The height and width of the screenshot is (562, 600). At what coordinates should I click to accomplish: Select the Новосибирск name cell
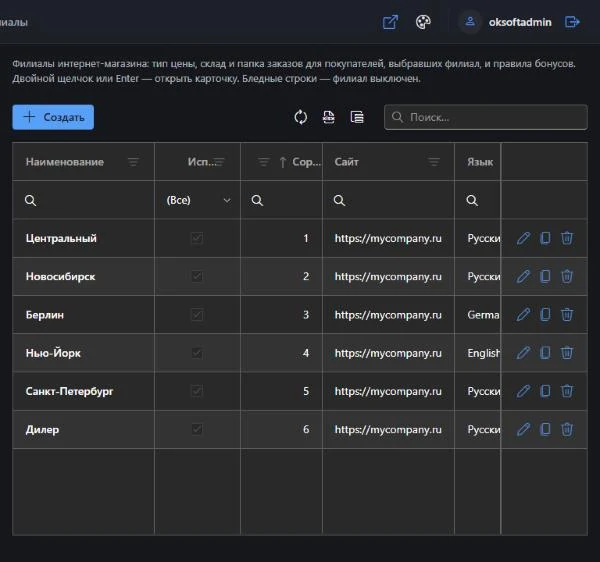[x=83, y=276]
